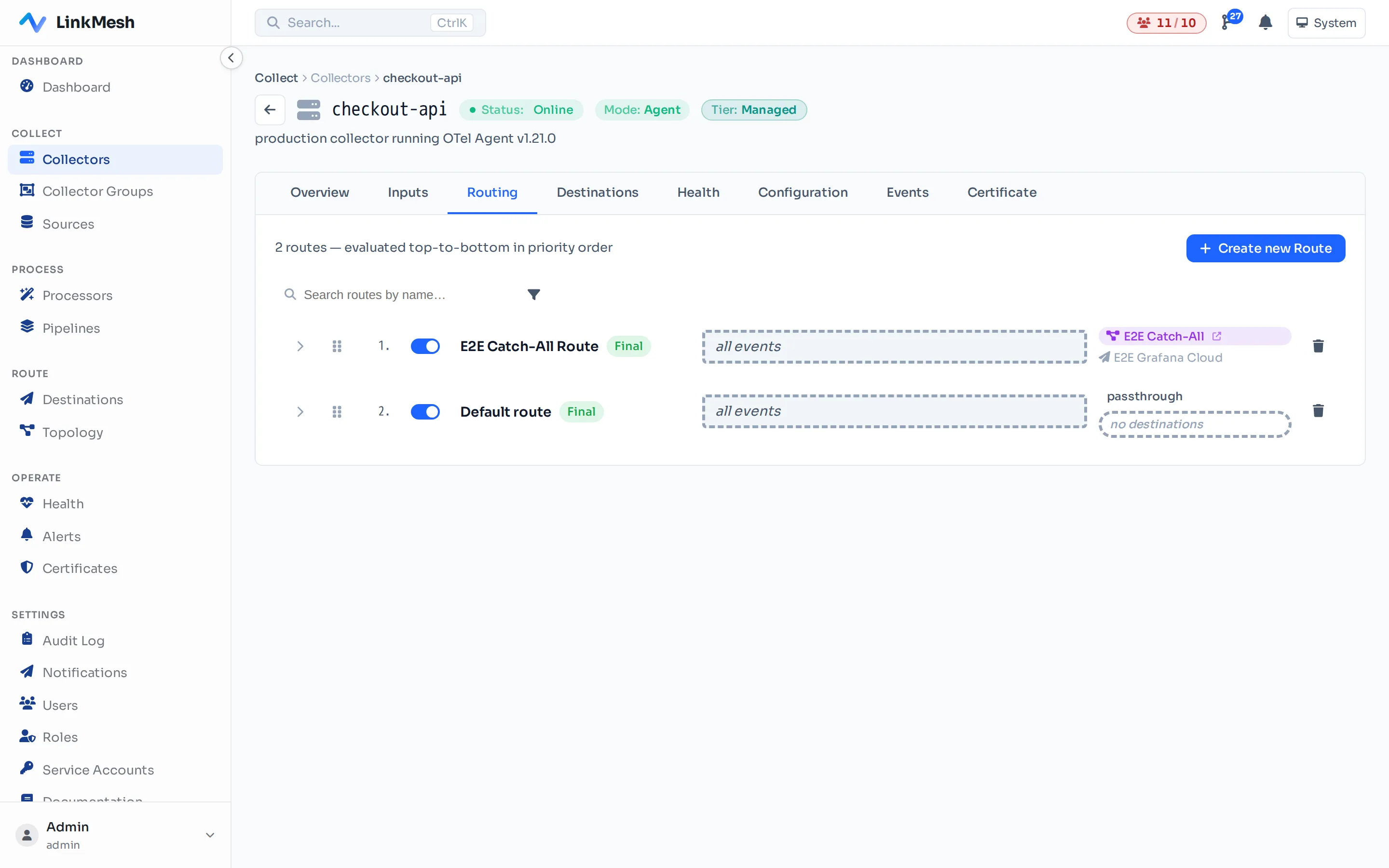
Task: Open Certificates shield icon
Action: 27,568
